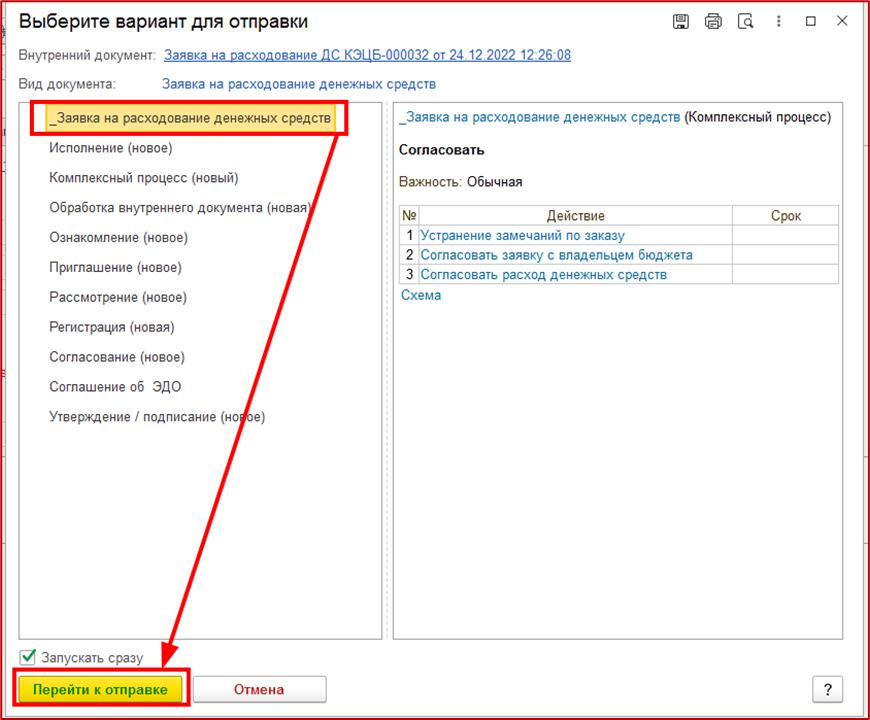Open the internal document link КЭЦБ-000032
The image size is (870, 720).
[367, 55]
